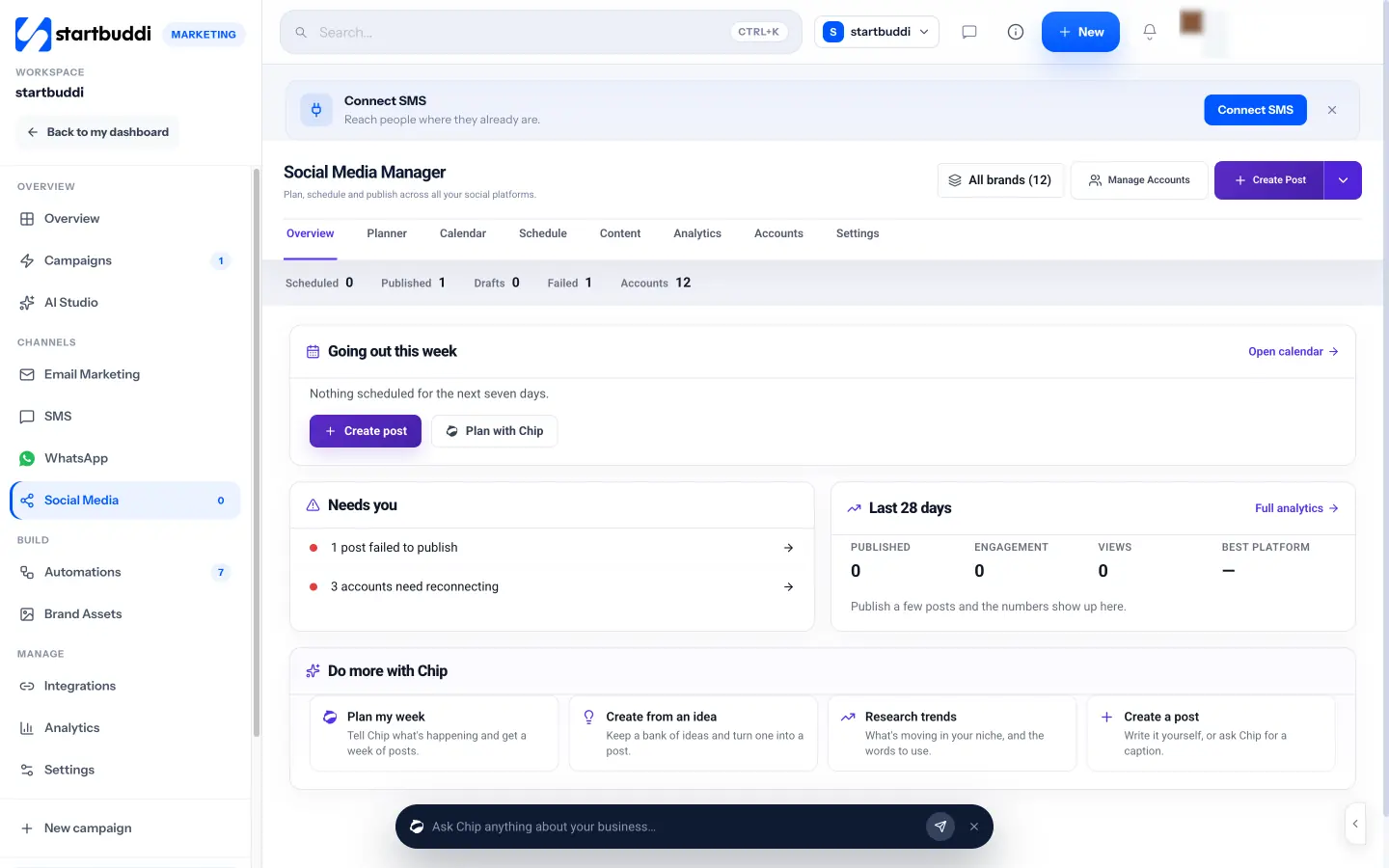
Task: Open the Plan my week card
Action: click(x=434, y=733)
